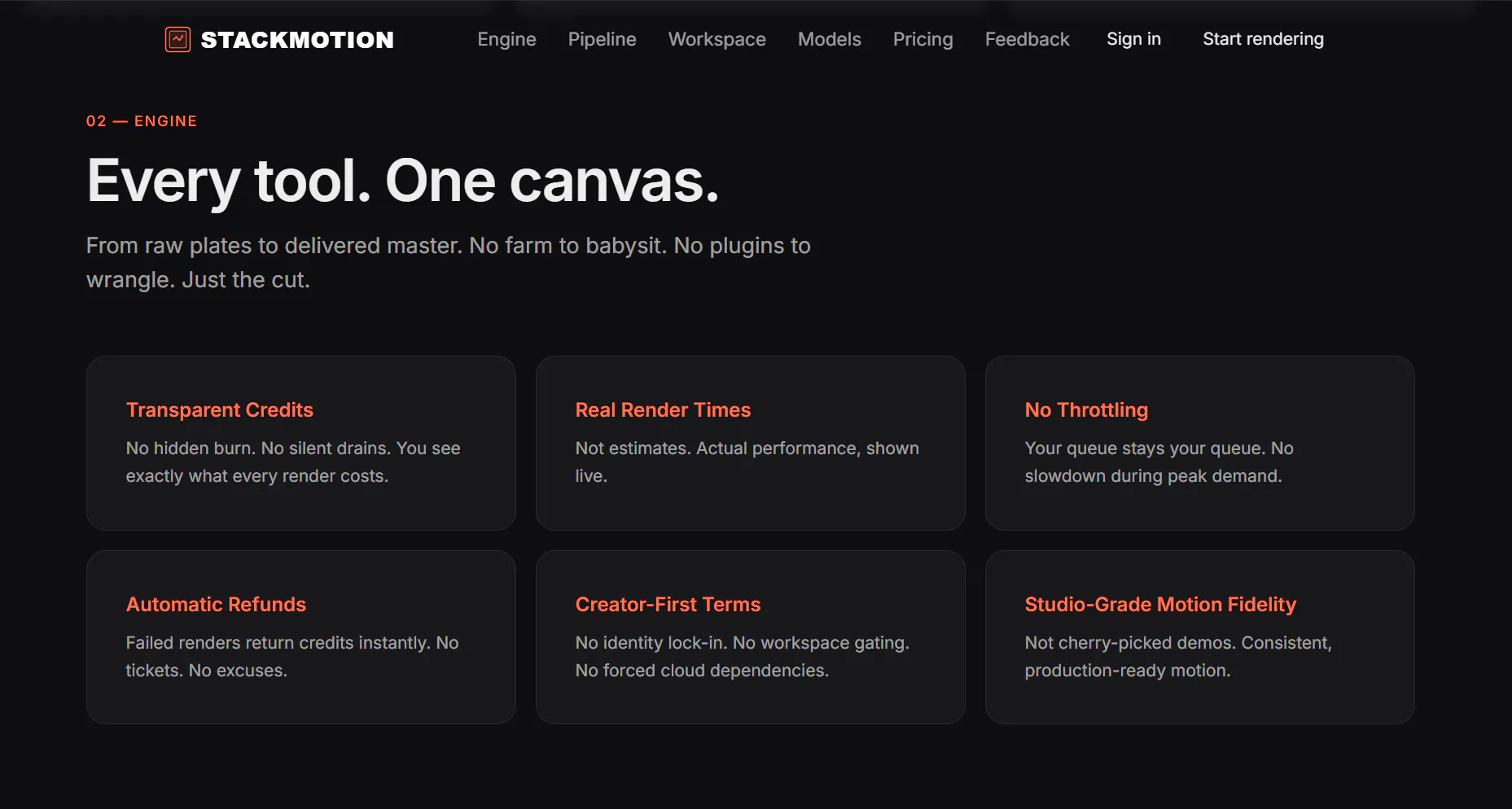Click the 'Every tool. One canvas.' heading

point(403,181)
